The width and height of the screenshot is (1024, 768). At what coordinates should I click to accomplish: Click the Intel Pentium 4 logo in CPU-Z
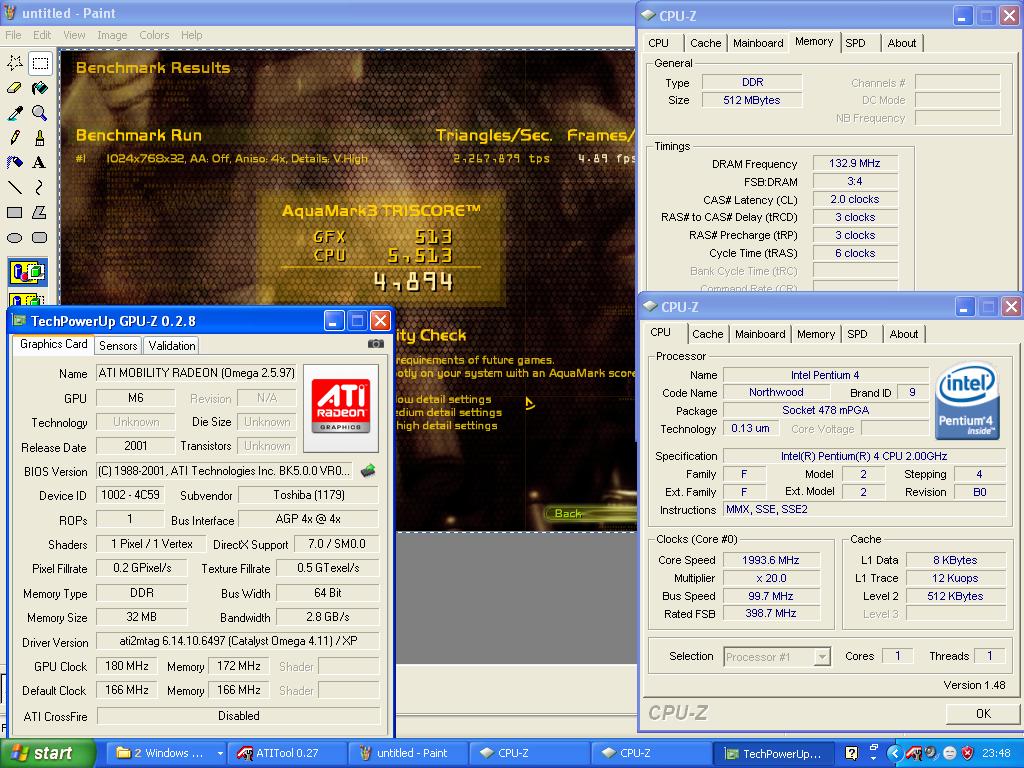click(x=967, y=400)
